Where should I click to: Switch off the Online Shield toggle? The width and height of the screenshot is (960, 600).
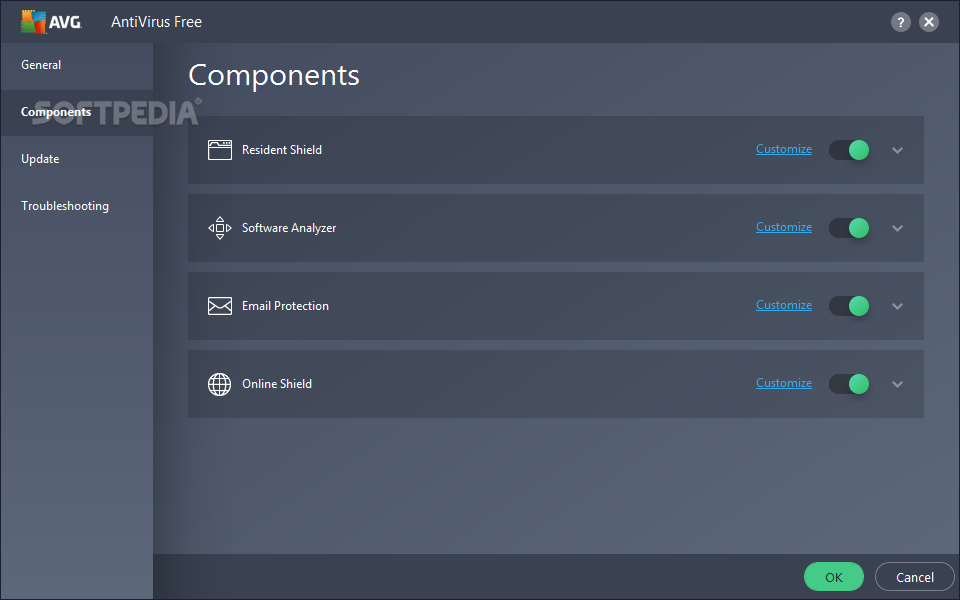849,384
